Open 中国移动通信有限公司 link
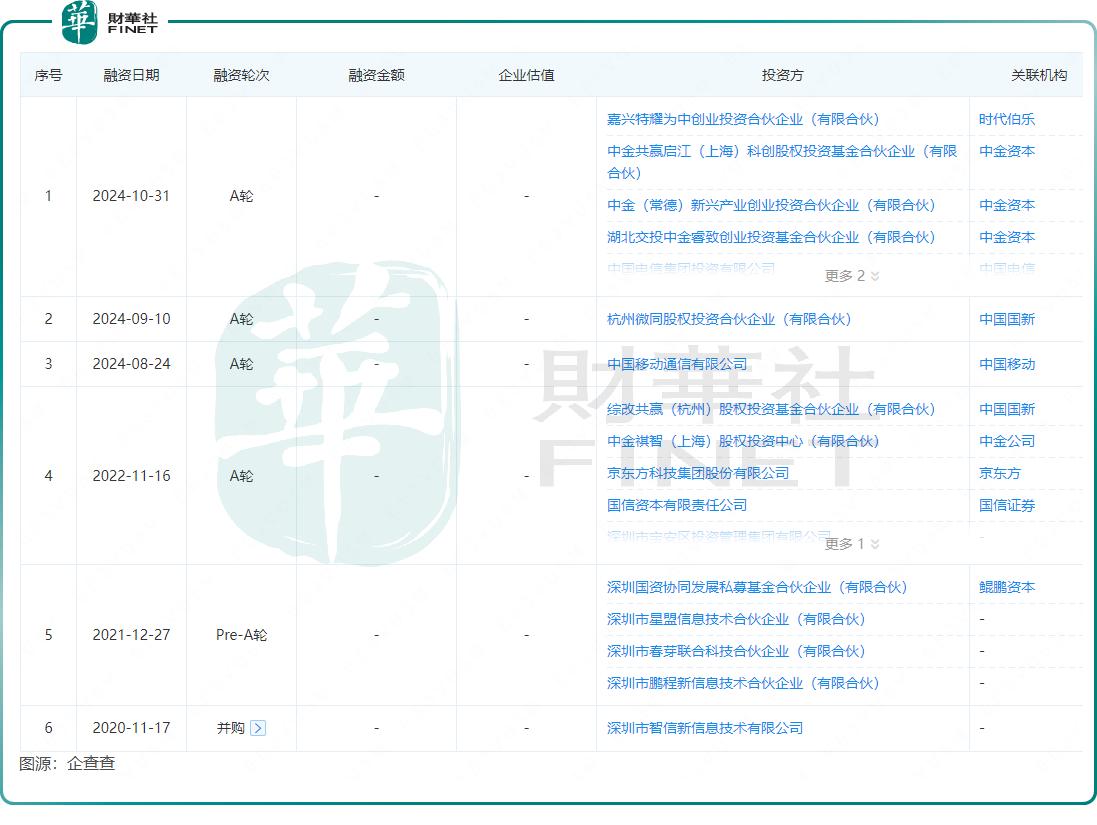 pos(677,364)
